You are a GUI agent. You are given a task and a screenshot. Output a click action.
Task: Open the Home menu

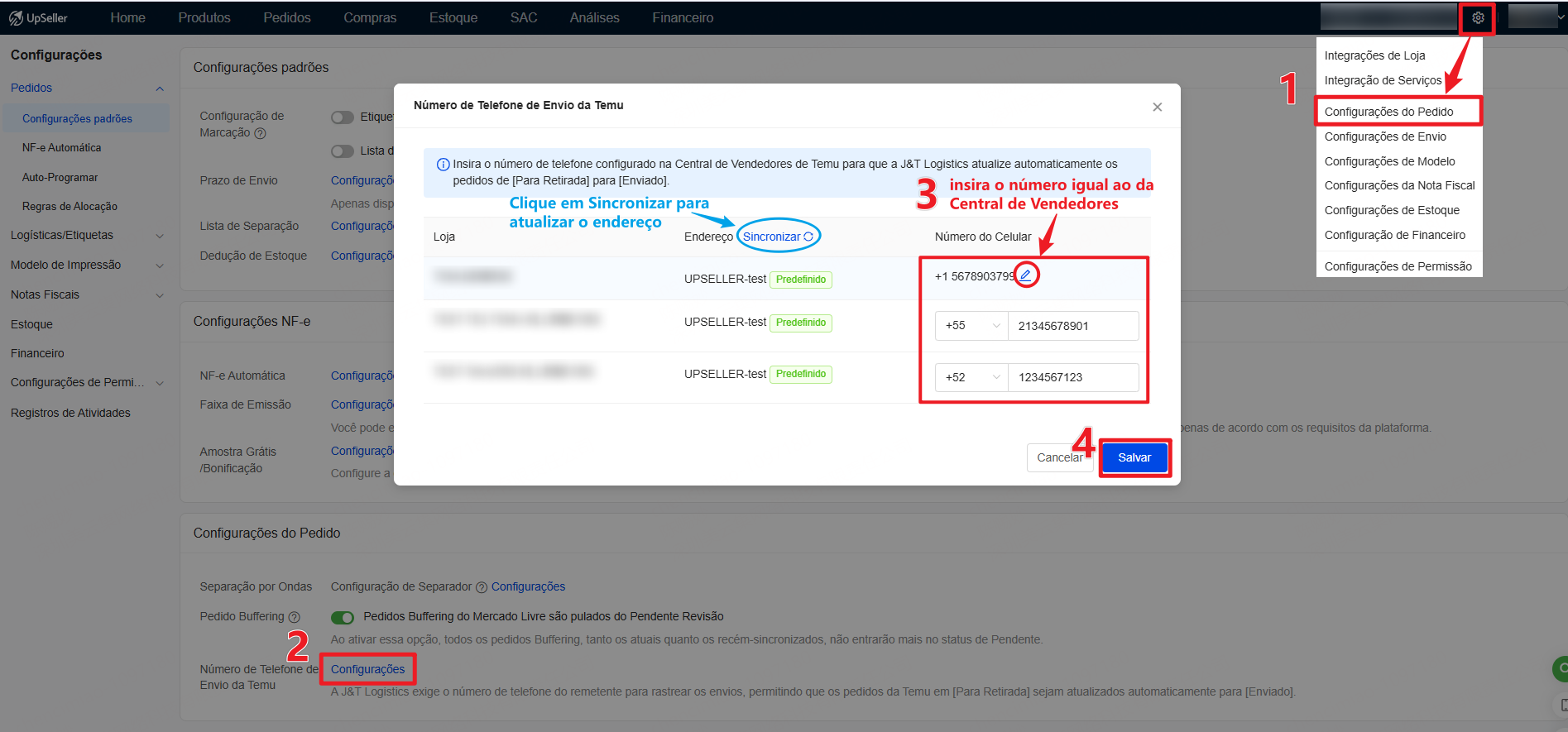point(128,17)
